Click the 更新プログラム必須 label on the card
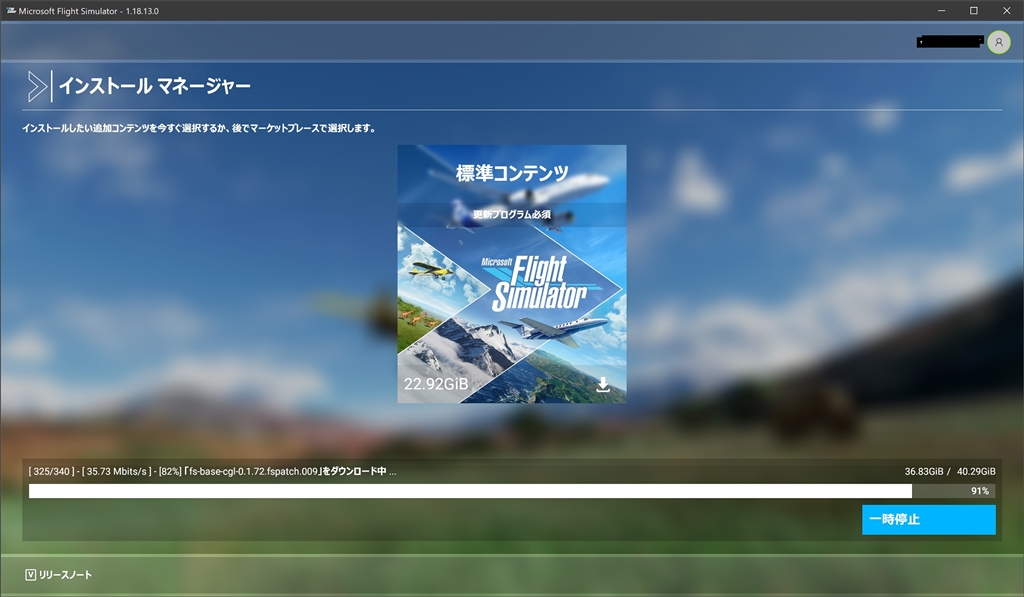The image size is (1024, 597). click(512, 214)
